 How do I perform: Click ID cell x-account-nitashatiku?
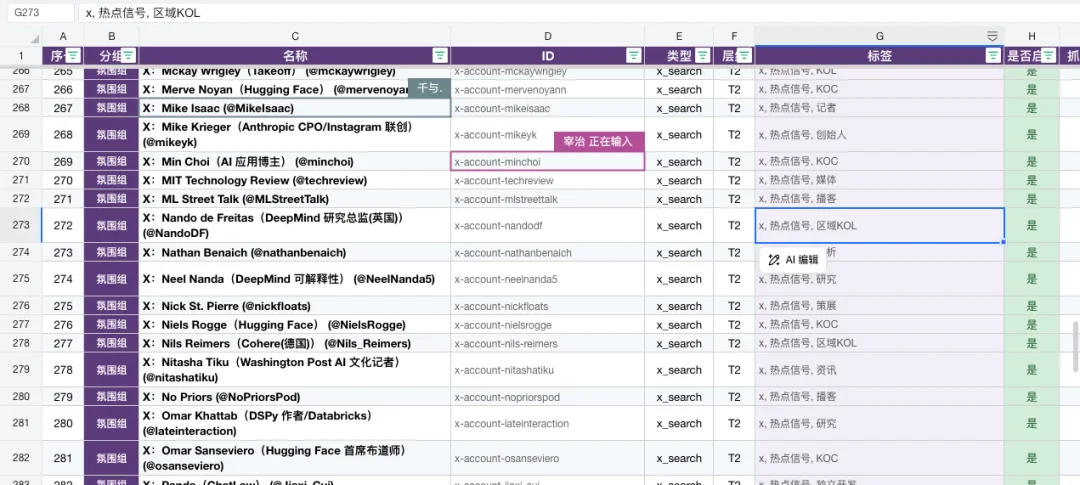pyautogui.click(x=548, y=370)
